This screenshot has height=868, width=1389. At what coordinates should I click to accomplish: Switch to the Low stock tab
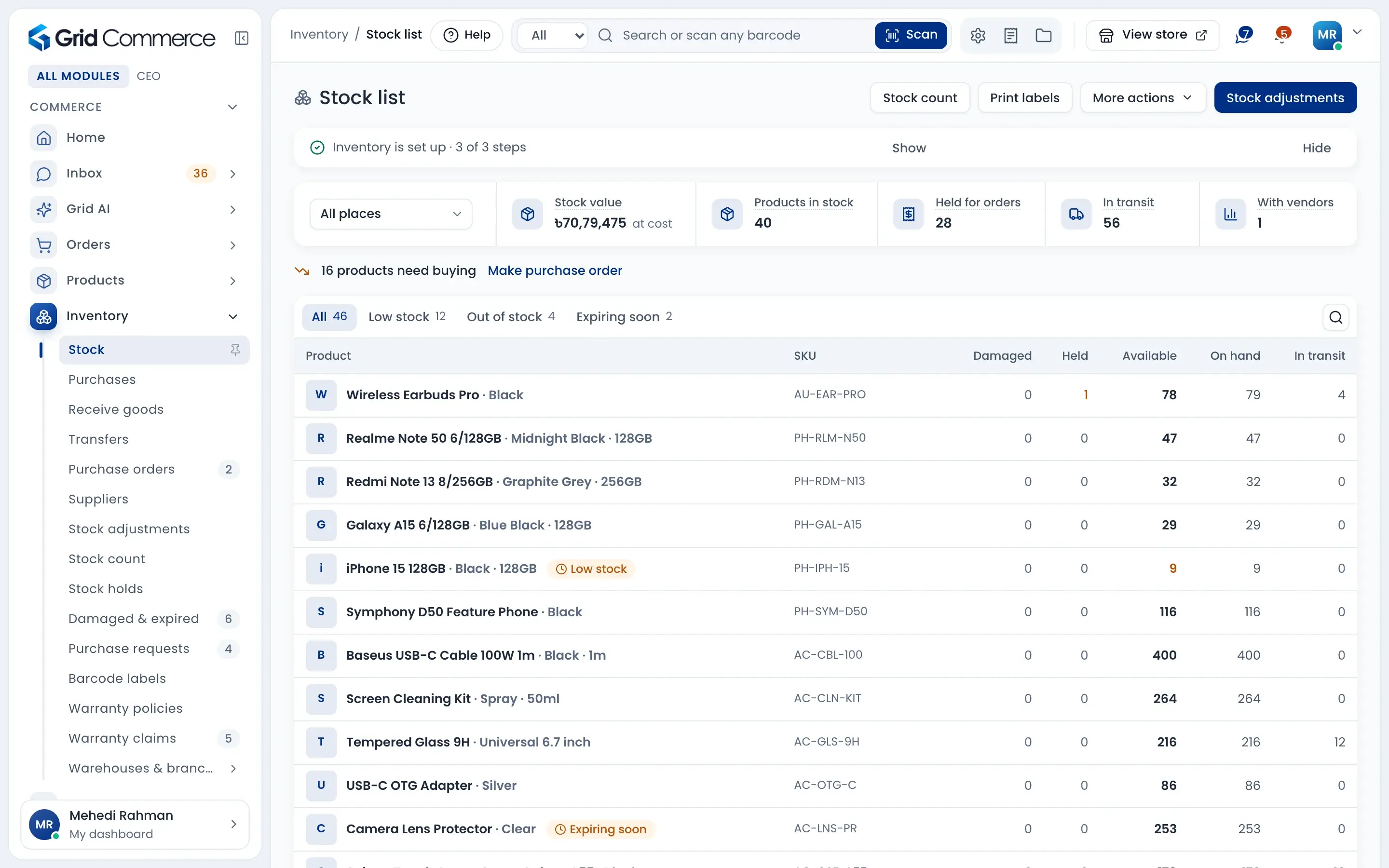tap(407, 317)
